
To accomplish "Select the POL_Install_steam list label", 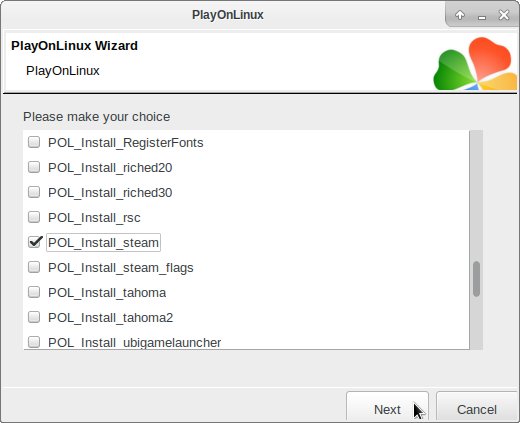I will (103, 243).
